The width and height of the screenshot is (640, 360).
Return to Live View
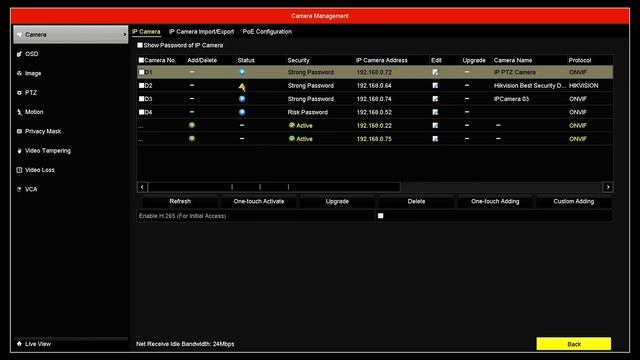(38, 344)
